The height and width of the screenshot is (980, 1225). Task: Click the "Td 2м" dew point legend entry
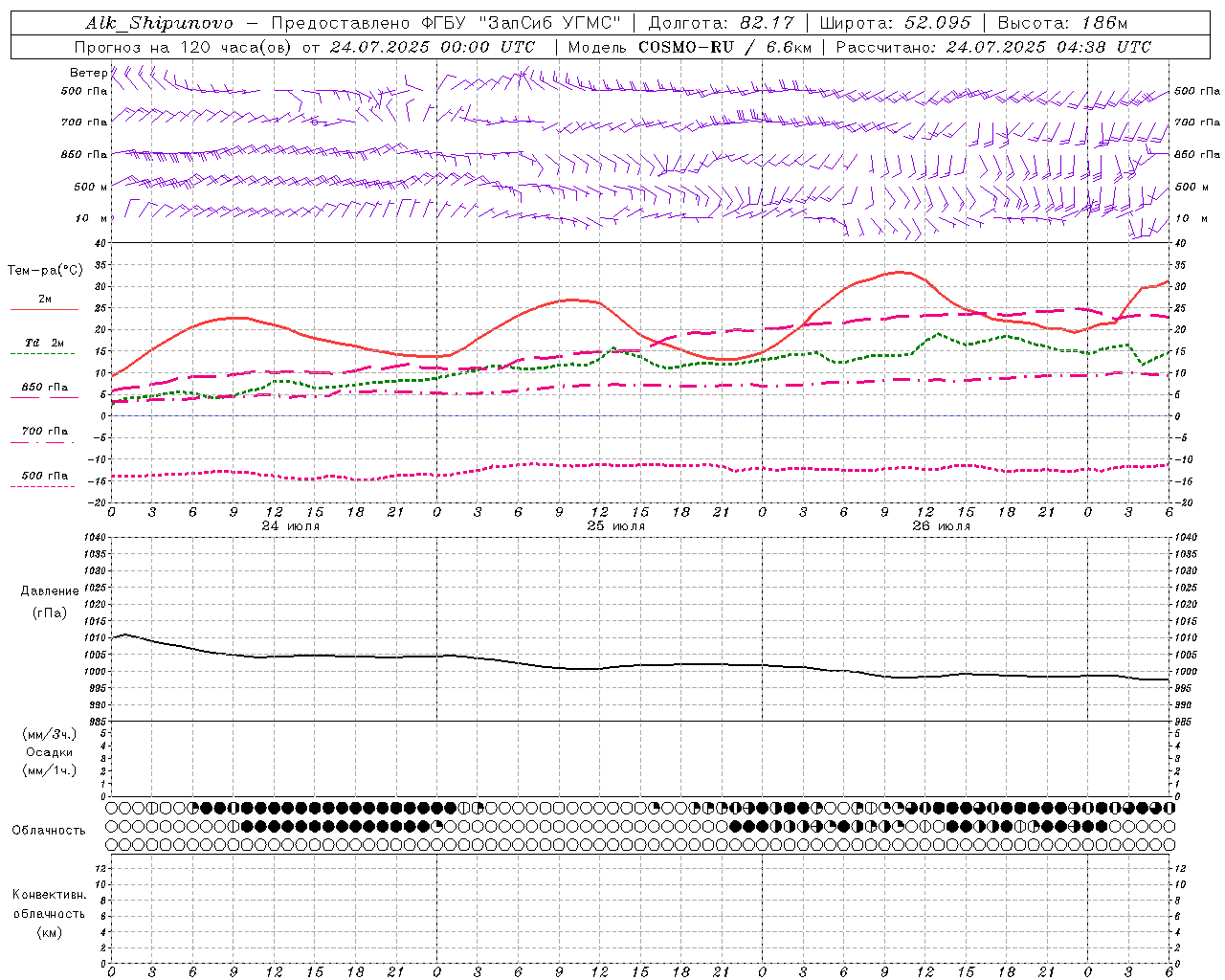[x=44, y=343]
